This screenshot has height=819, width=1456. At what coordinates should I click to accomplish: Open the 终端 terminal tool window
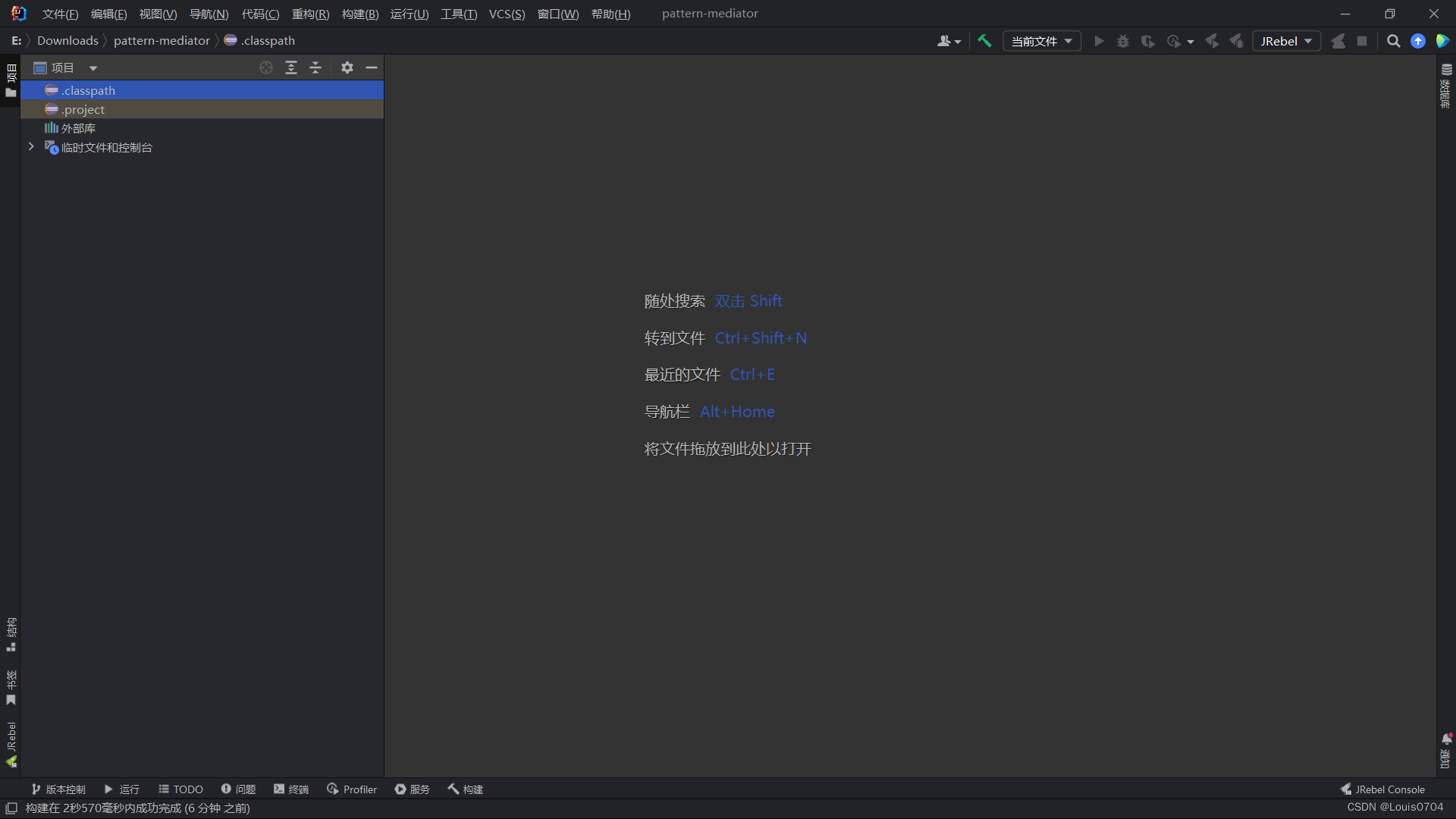pos(291,789)
